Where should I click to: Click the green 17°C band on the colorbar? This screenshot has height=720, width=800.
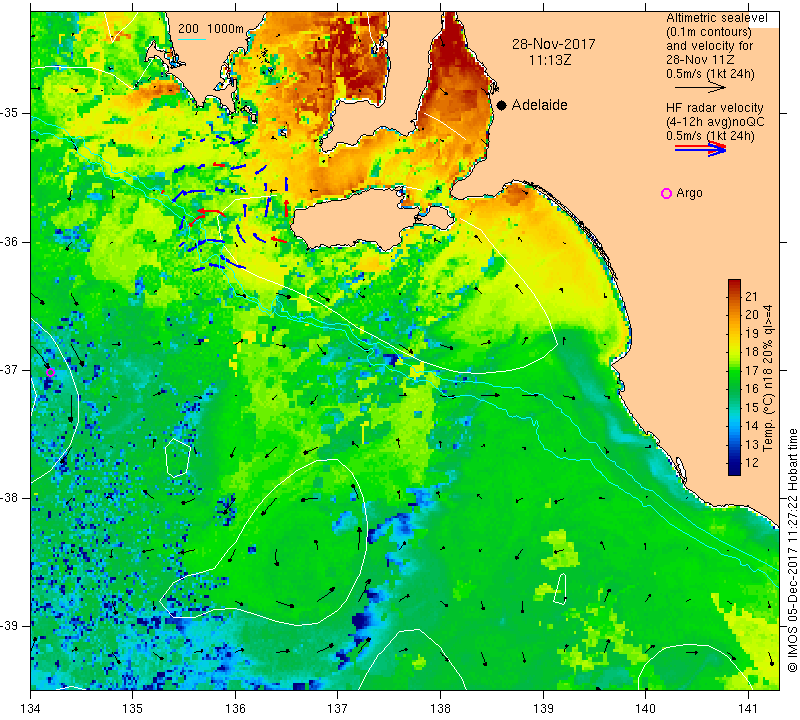734,371
